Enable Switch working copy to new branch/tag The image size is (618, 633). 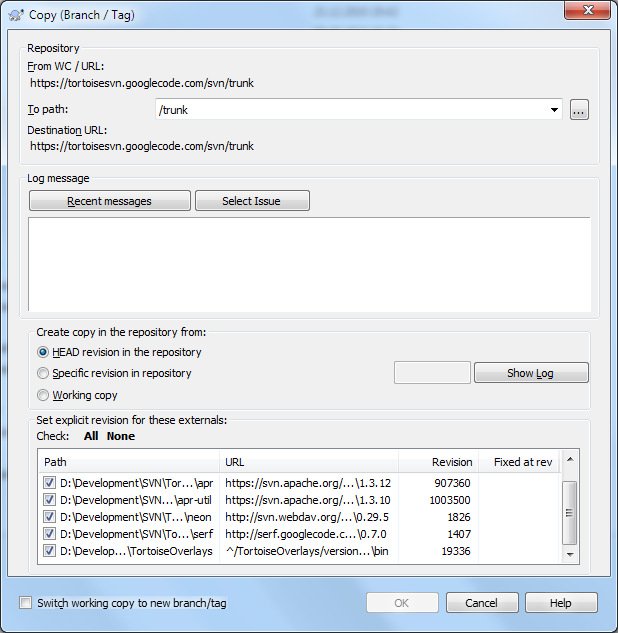point(26,603)
